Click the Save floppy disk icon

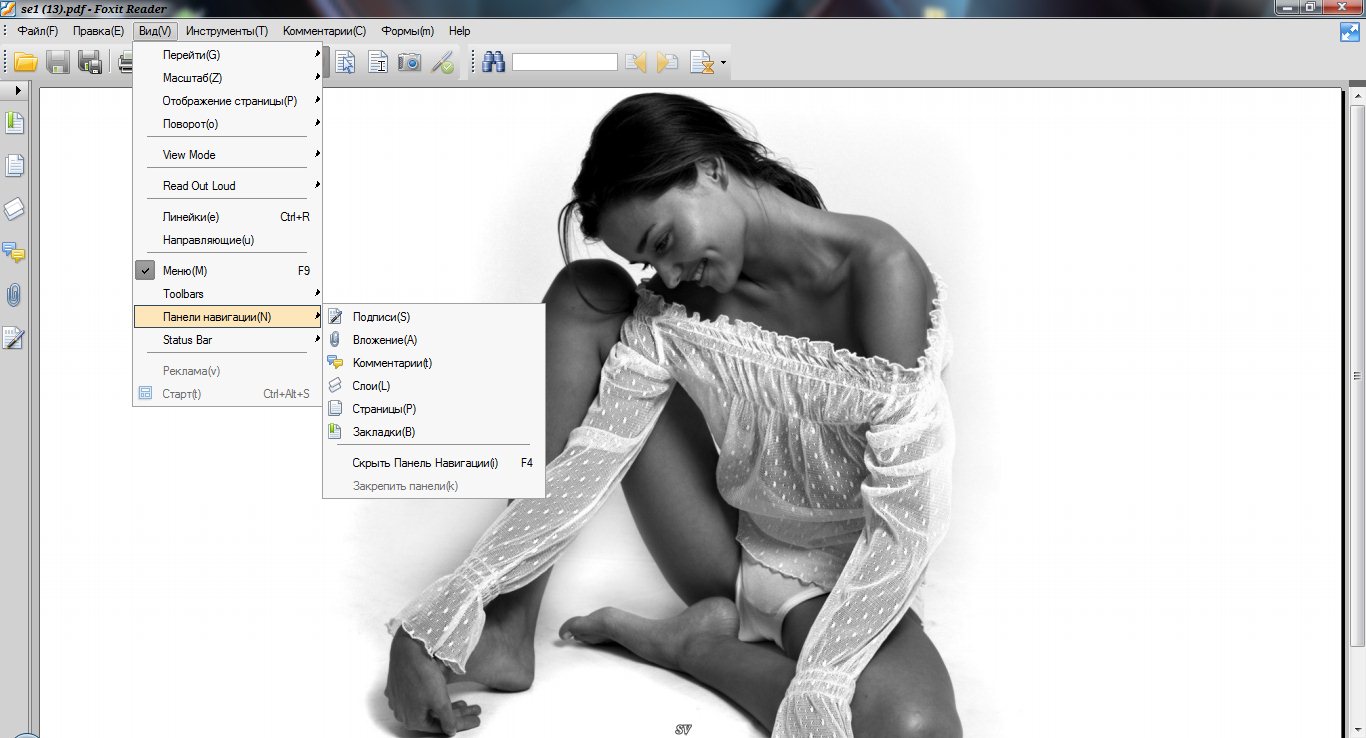point(57,62)
